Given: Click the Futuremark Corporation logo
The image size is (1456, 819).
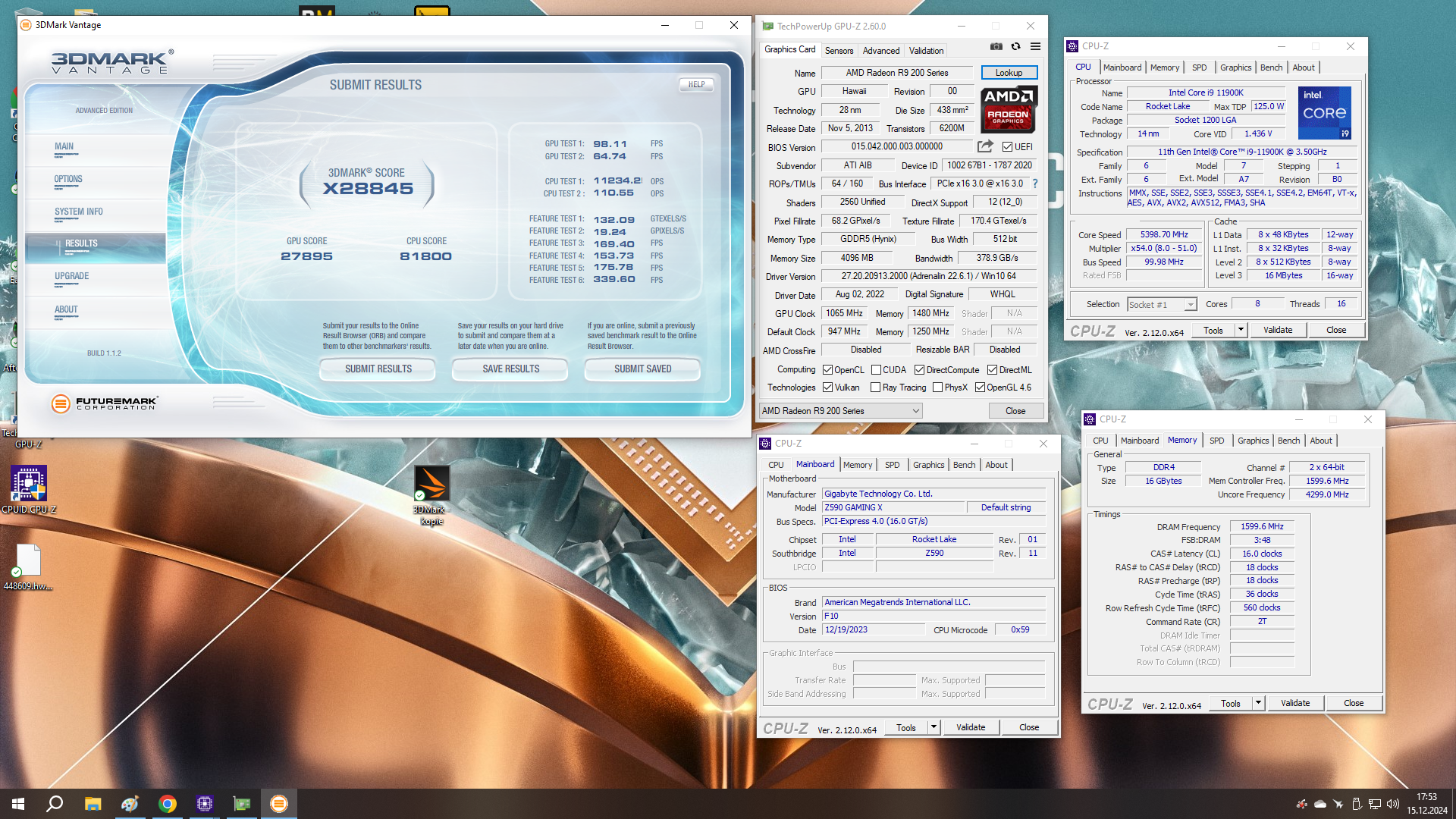Looking at the screenshot, I should pyautogui.click(x=105, y=403).
